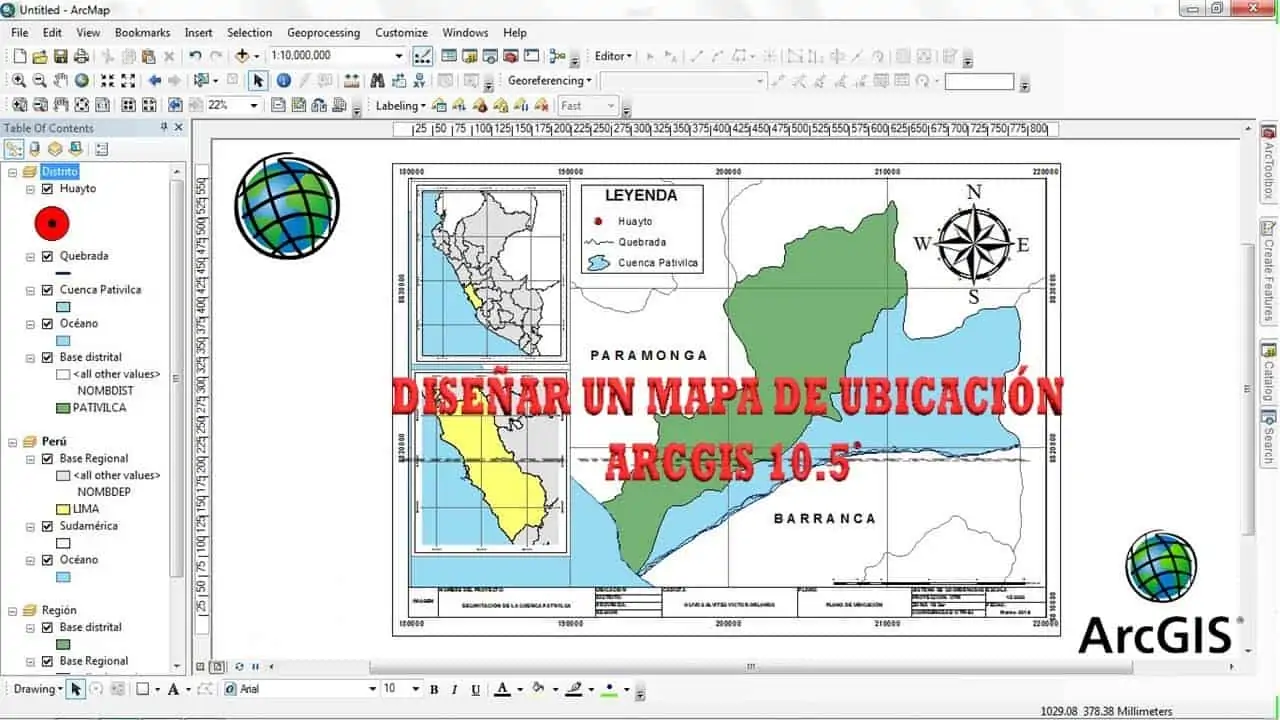Open the font size 10 dropdown
This screenshot has height=720, width=1280.
click(415, 689)
